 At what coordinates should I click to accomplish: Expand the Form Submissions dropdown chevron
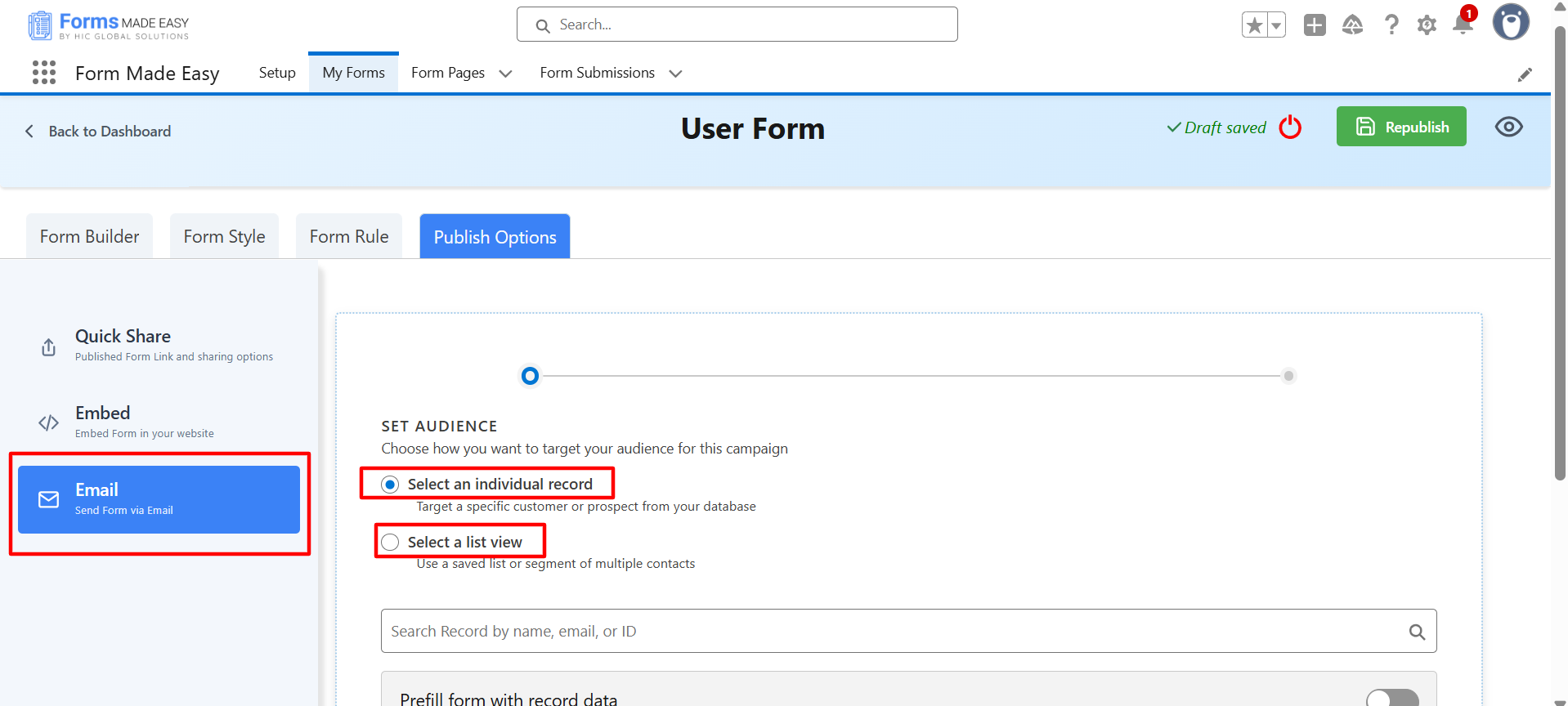pos(675,74)
